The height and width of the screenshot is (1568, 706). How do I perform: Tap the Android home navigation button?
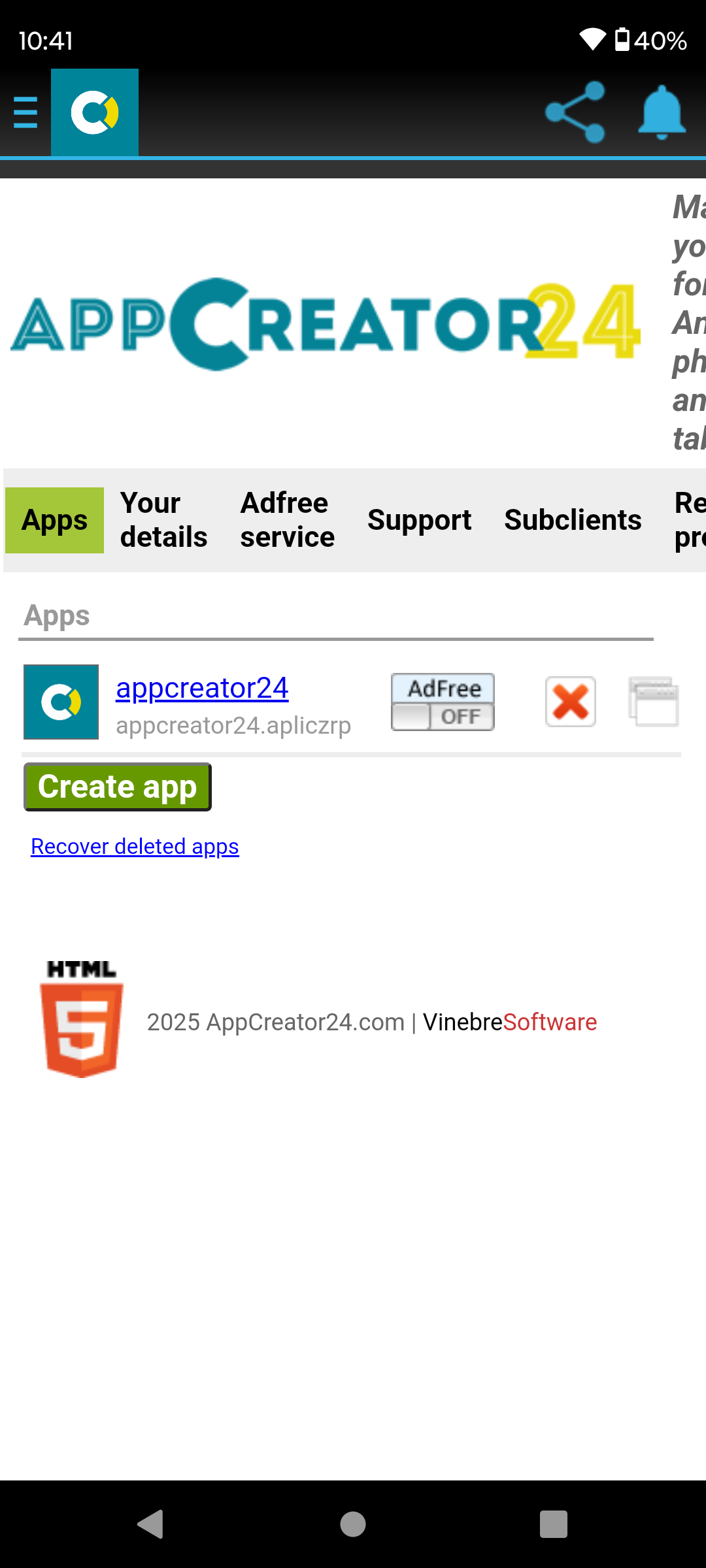pyautogui.click(x=353, y=1524)
